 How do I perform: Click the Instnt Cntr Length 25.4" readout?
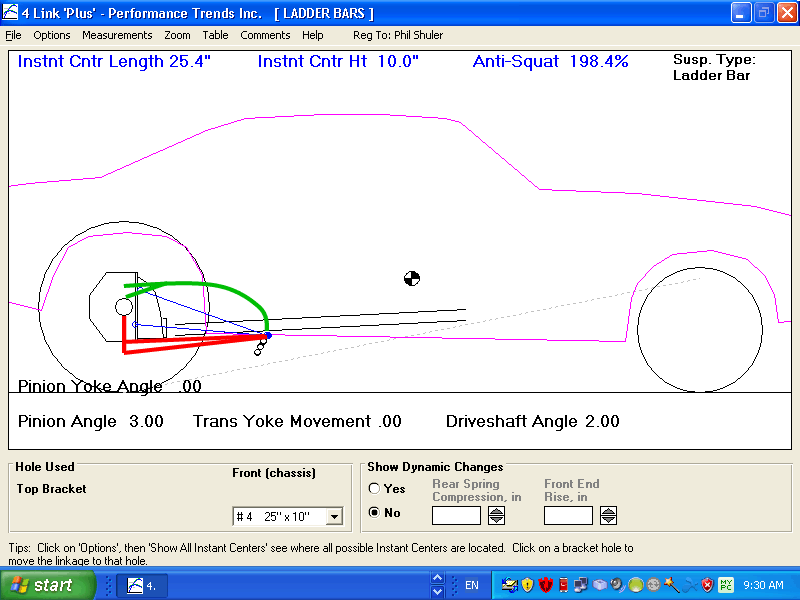(114, 61)
